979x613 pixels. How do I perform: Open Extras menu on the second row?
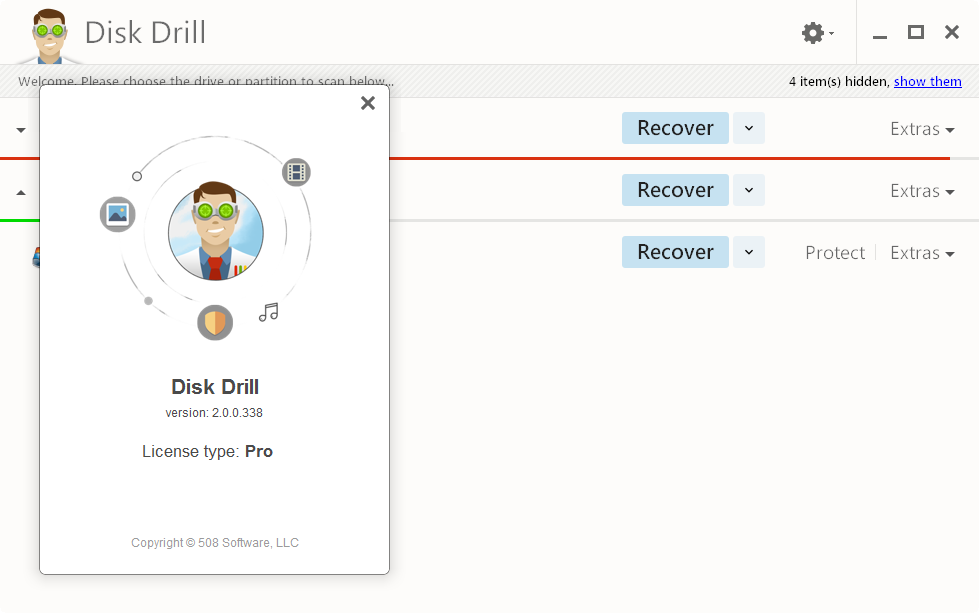click(x=922, y=191)
